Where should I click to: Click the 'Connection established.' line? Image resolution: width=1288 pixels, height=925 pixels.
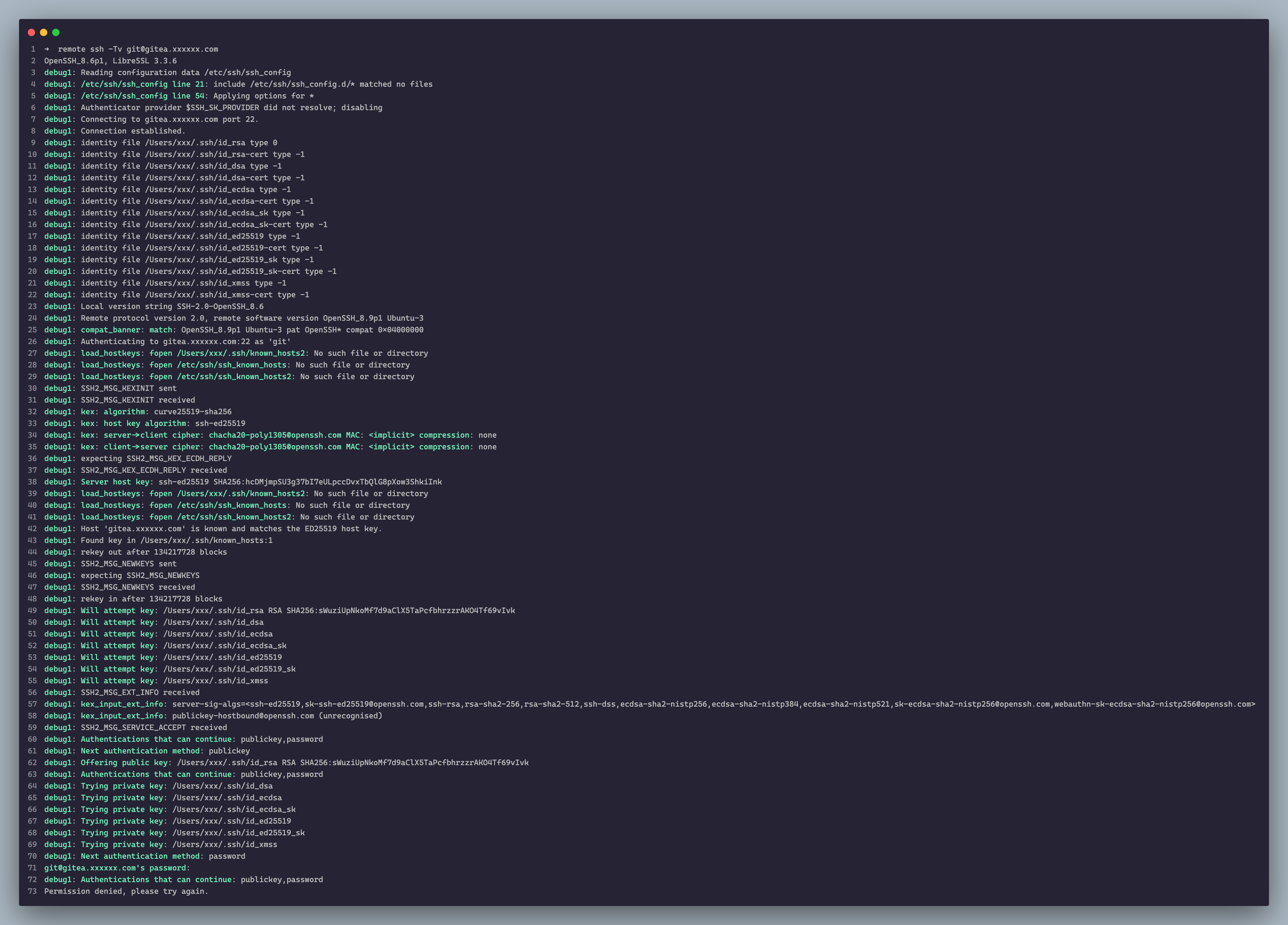coord(115,131)
